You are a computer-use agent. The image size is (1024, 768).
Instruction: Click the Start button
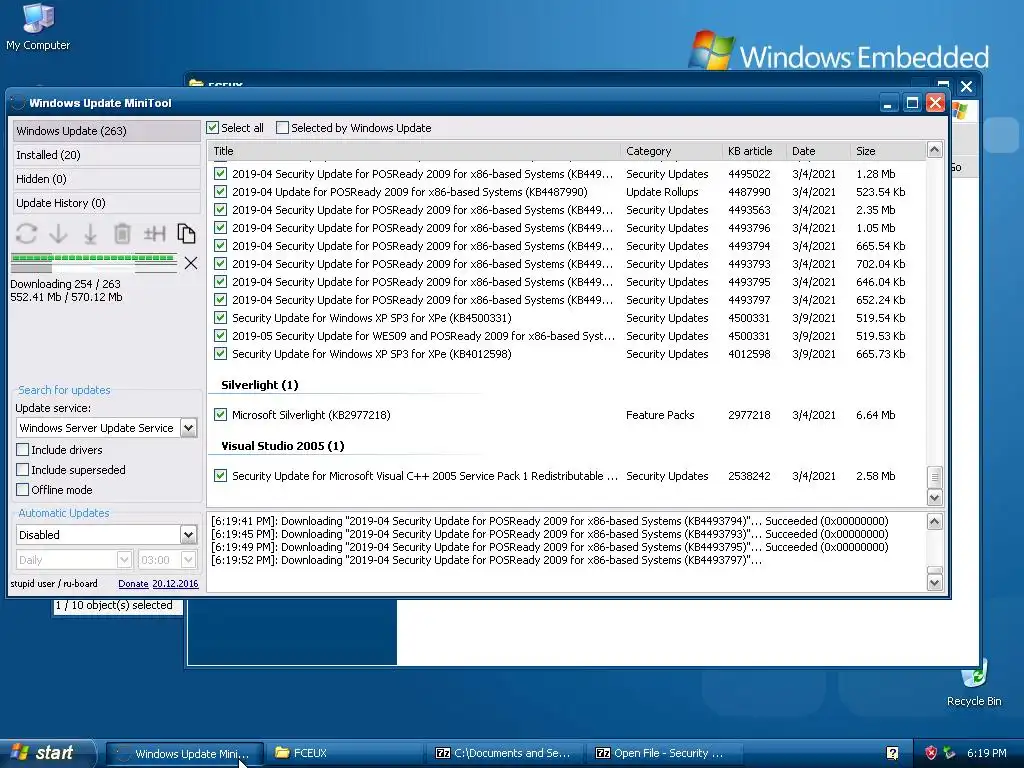point(47,753)
